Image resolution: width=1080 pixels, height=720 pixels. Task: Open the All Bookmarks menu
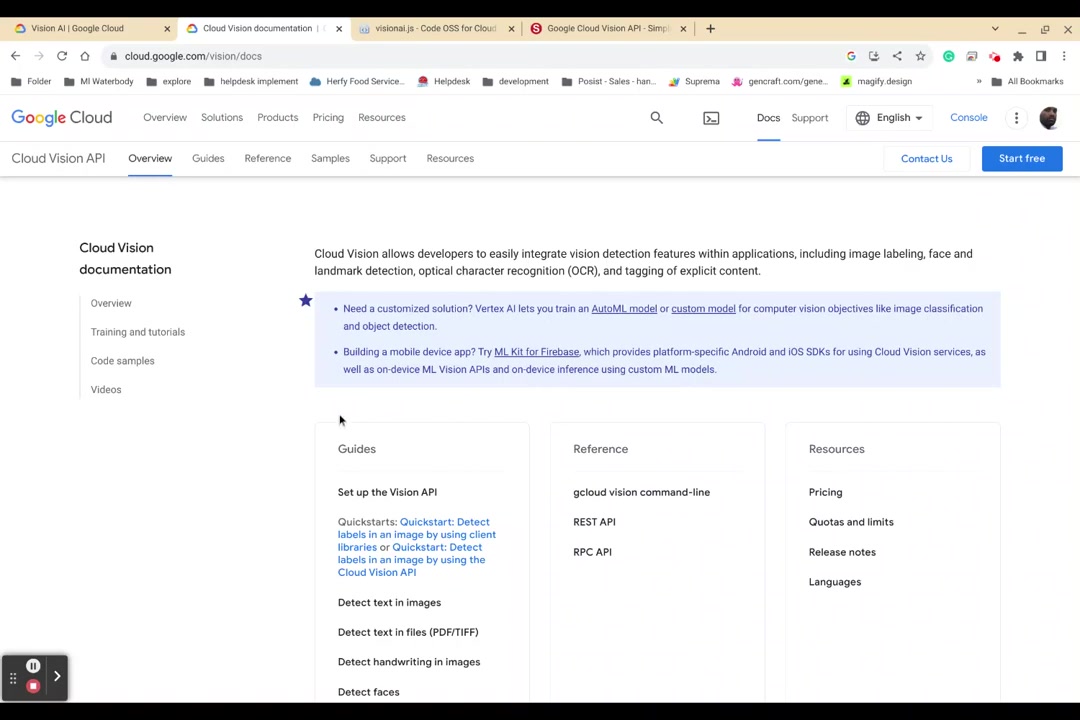pos(1035,81)
